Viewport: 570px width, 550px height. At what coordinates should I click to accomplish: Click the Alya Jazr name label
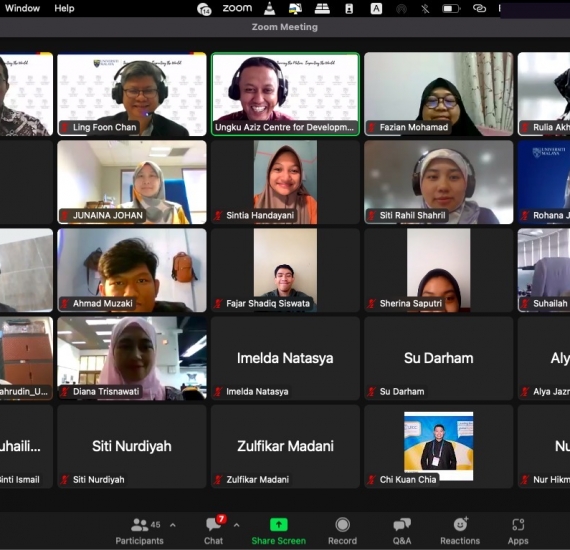(x=551, y=392)
